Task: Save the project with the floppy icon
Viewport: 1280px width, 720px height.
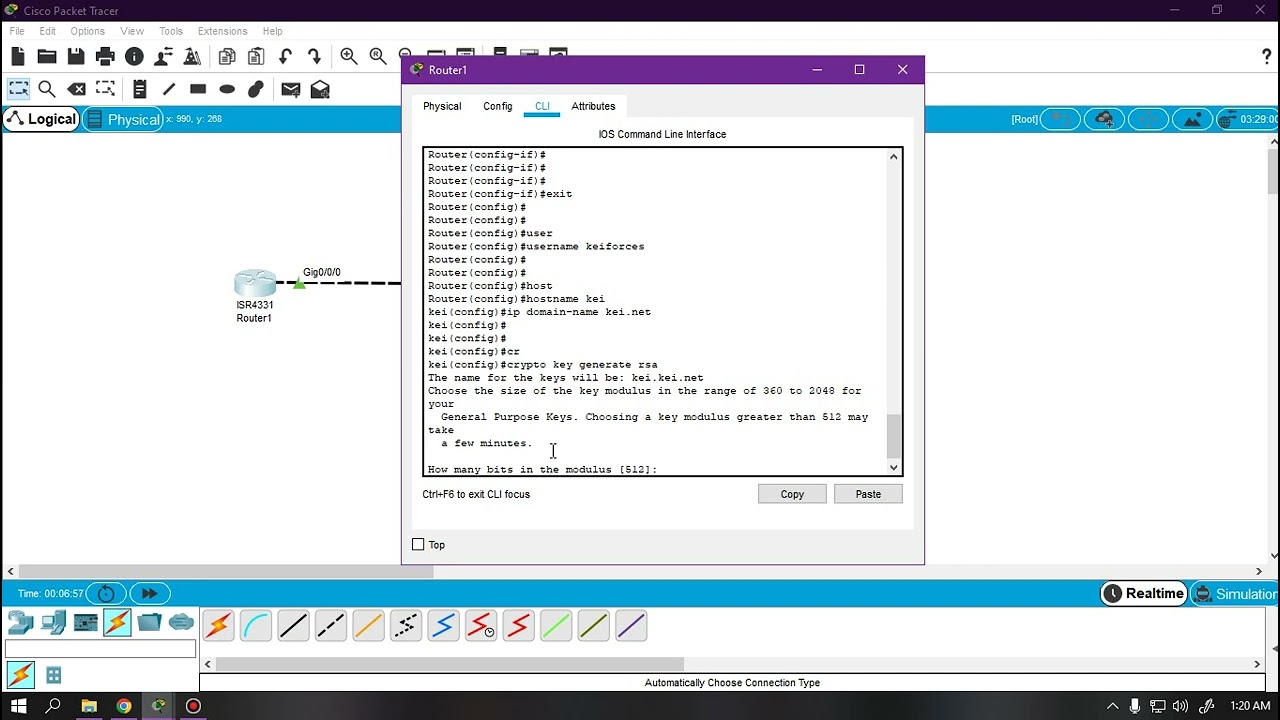Action: click(x=76, y=57)
